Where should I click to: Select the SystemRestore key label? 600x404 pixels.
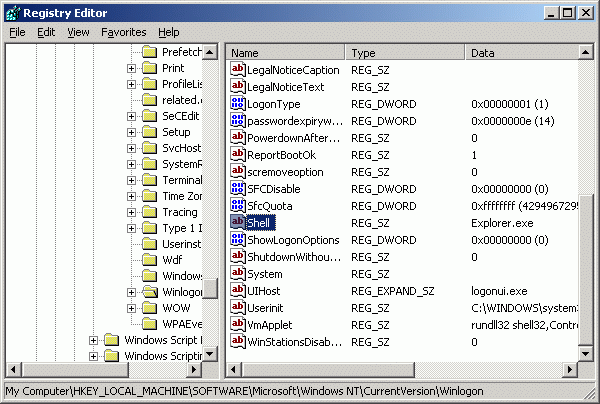point(182,164)
